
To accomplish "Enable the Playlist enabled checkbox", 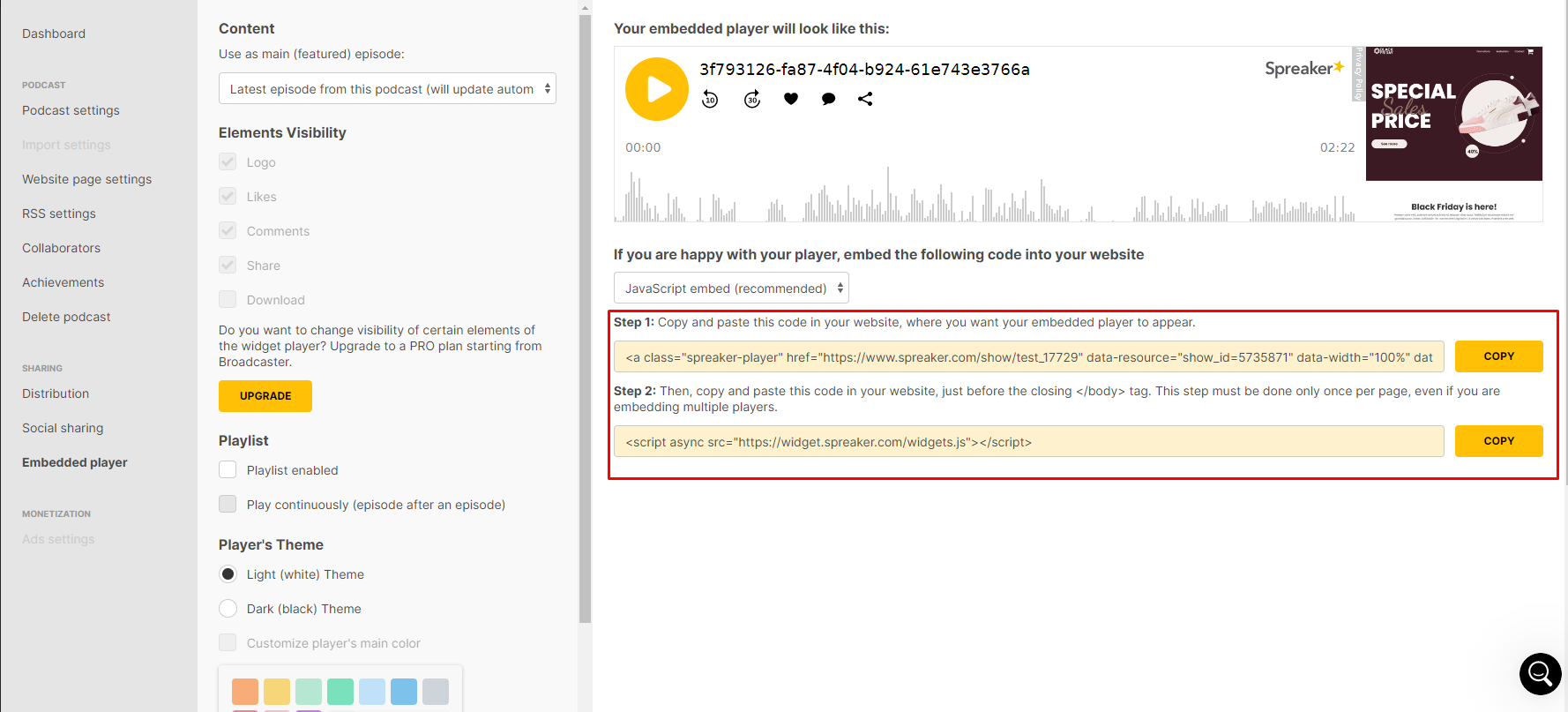I will click(x=228, y=470).
